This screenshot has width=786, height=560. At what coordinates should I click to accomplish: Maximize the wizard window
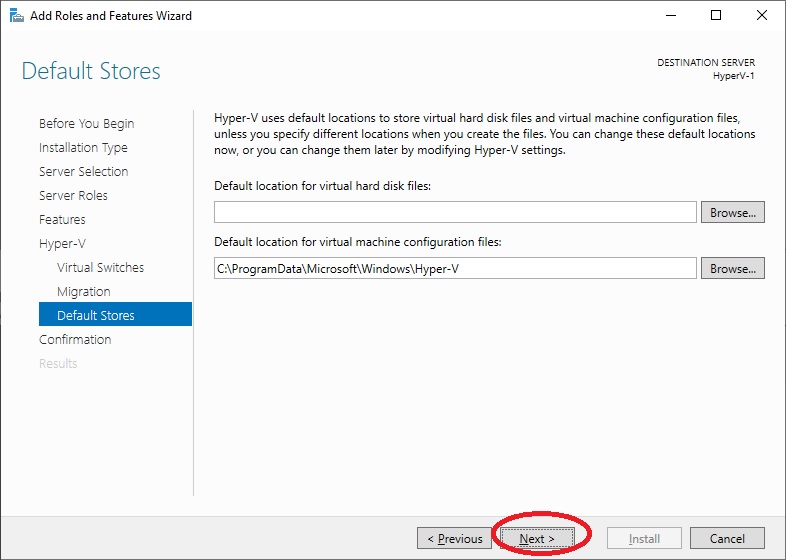pos(716,16)
